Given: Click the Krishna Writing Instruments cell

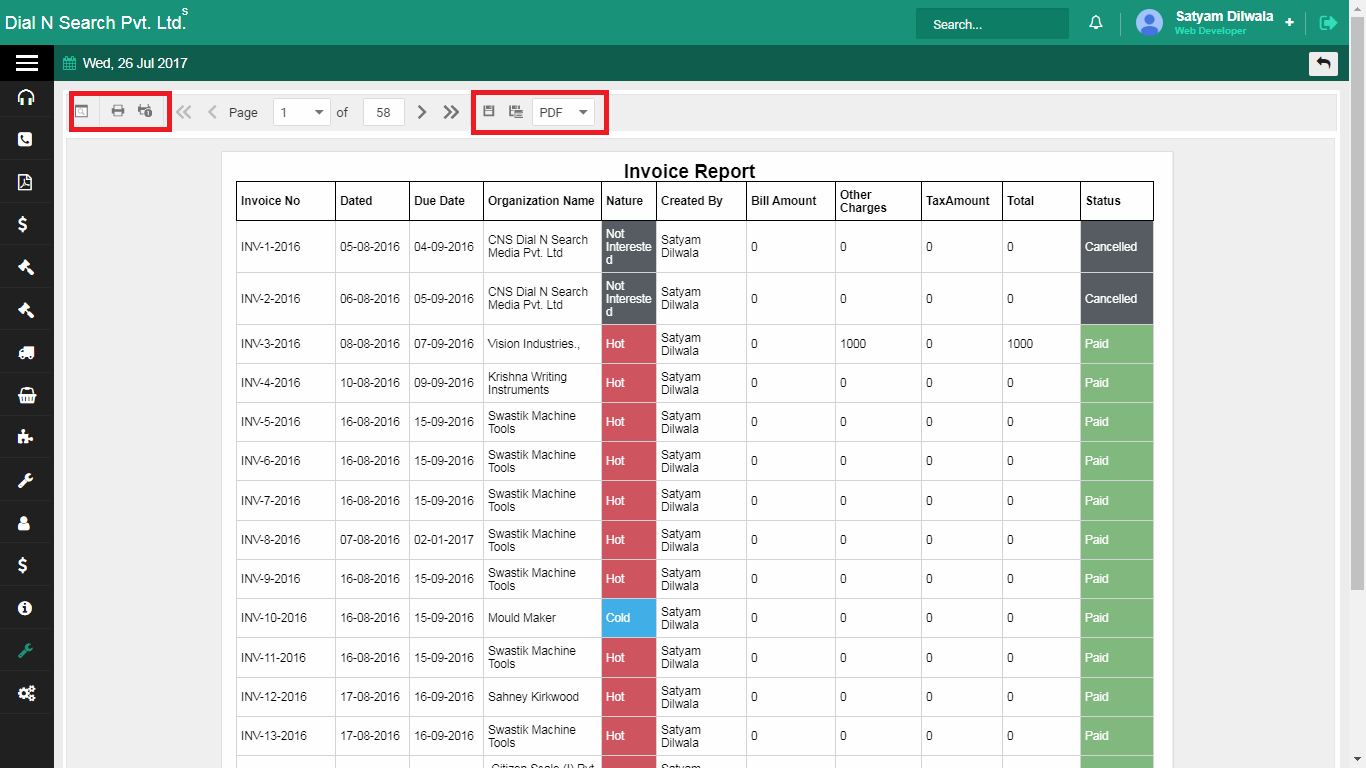Looking at the screenshot, I should coord(542,383).
